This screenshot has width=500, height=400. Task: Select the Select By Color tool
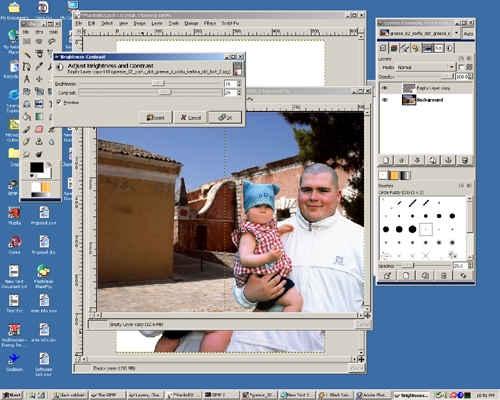(39, 54)
